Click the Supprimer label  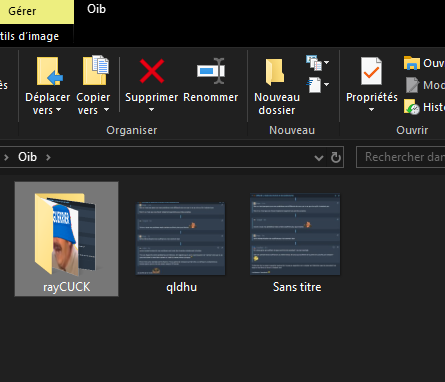coord(151,97)
